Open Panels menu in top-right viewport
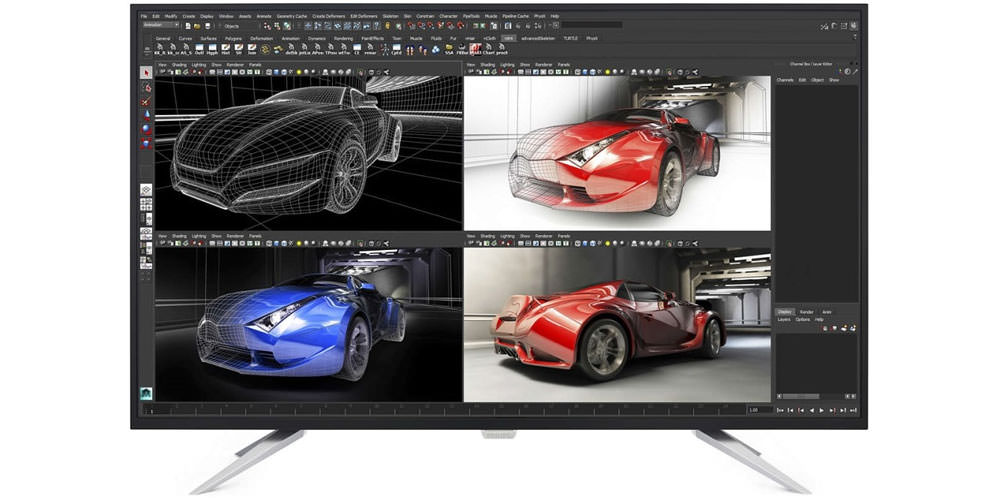 point(564,65)
